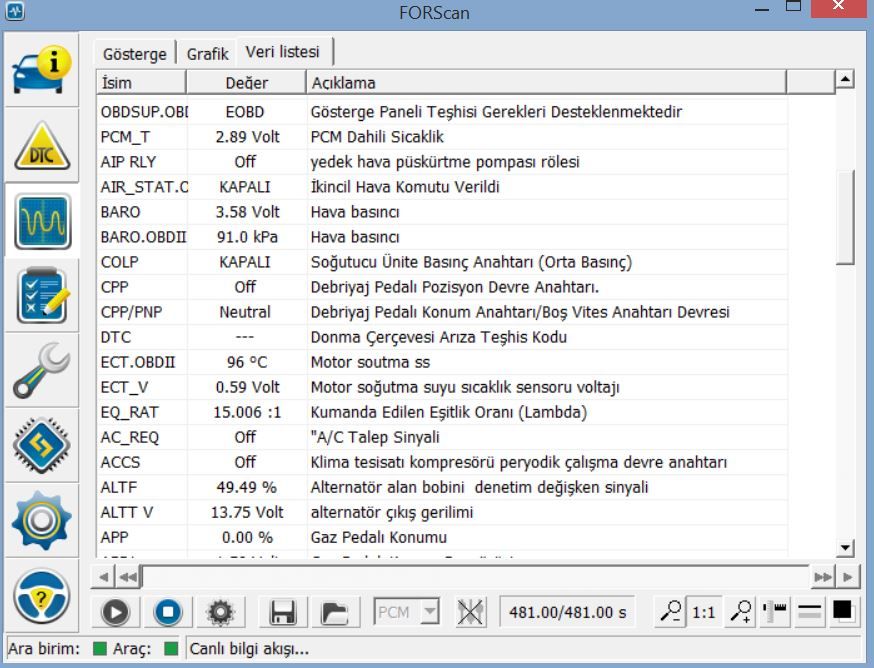Select the CPP/PNP row

442,312
